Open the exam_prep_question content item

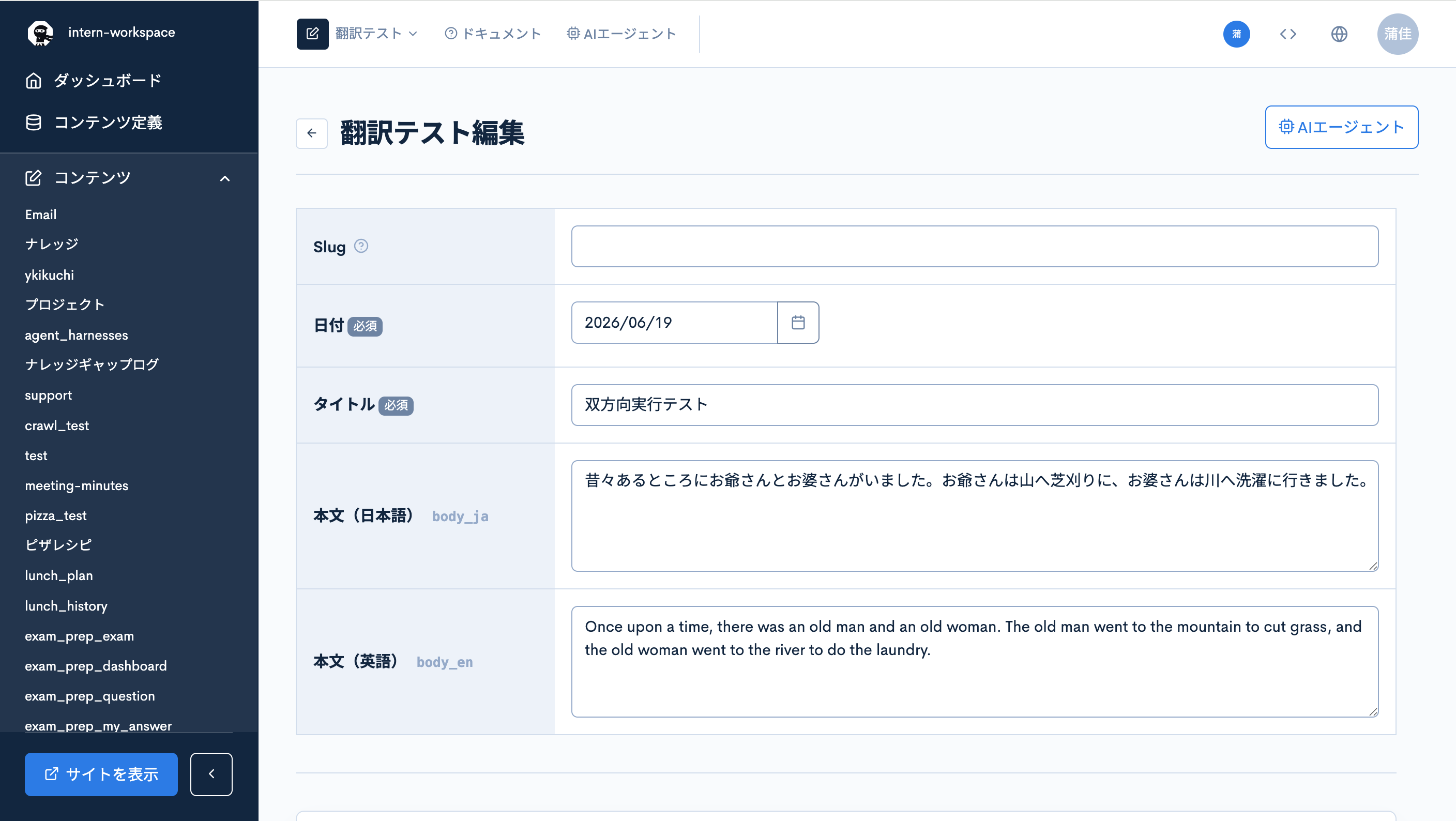coord(90,696)
